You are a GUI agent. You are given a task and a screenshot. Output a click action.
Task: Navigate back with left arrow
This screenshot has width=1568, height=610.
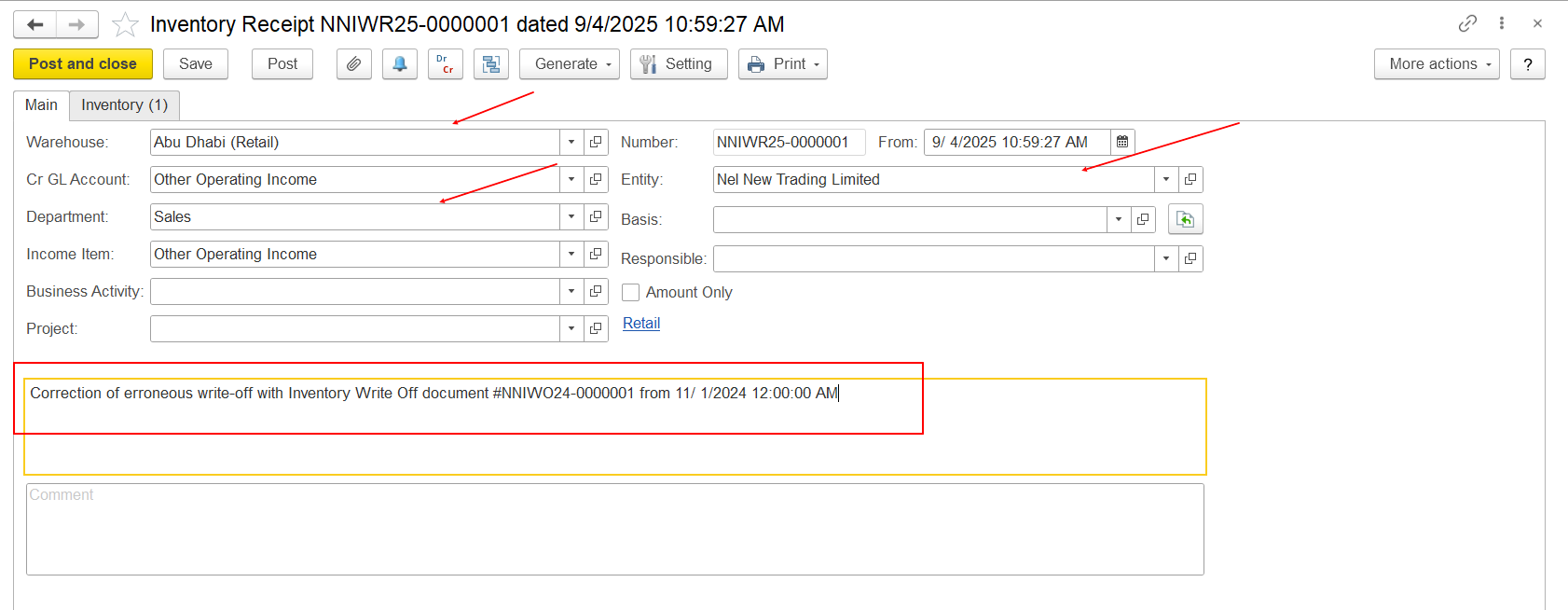pyautogui.click(x=35, y=24)
